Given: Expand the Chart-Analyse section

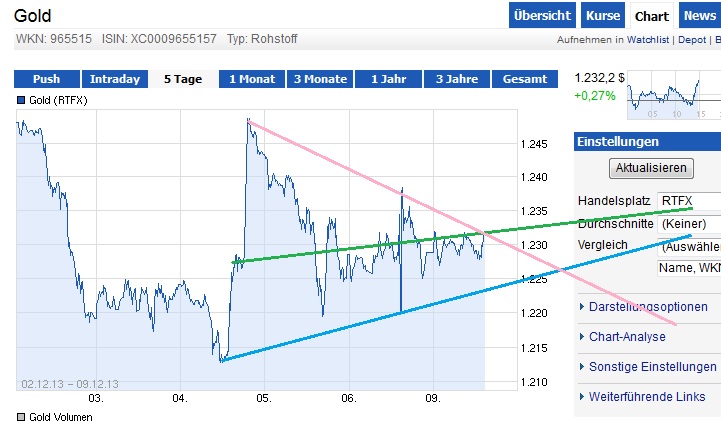Looking at the screenshot, I should point(627,337).
